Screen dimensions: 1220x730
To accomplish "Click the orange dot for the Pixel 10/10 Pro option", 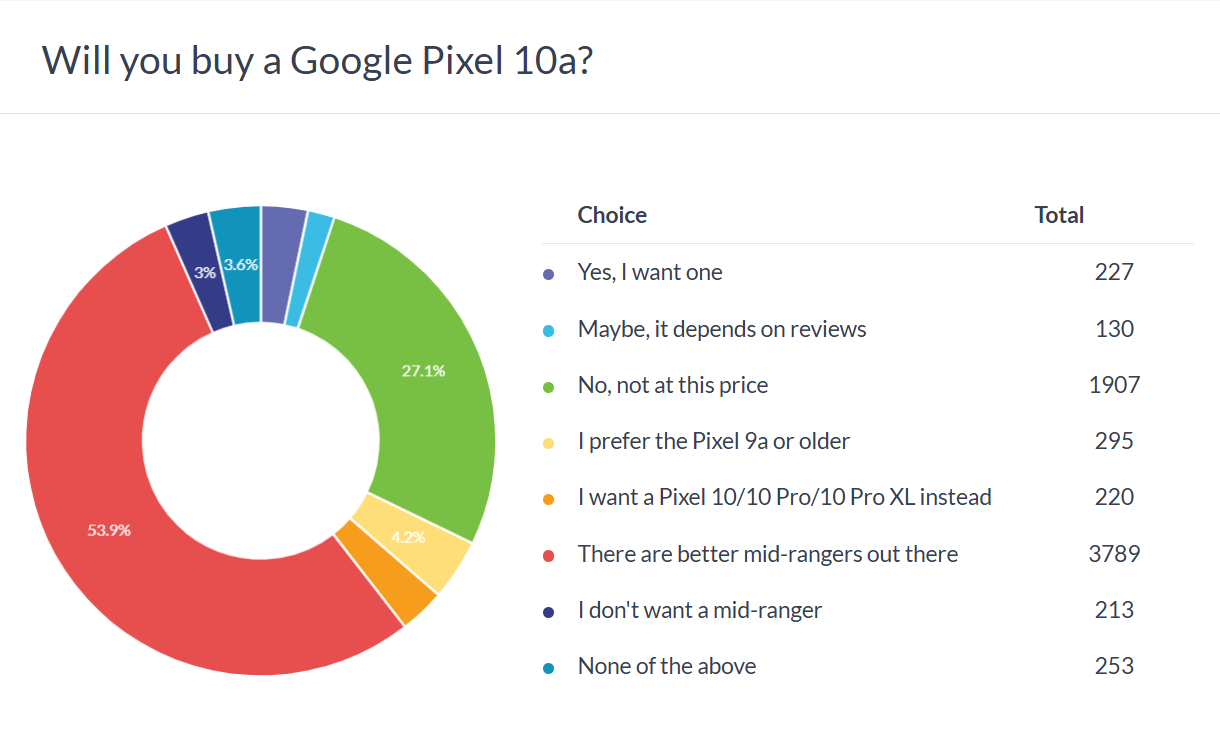I will 548,498.
